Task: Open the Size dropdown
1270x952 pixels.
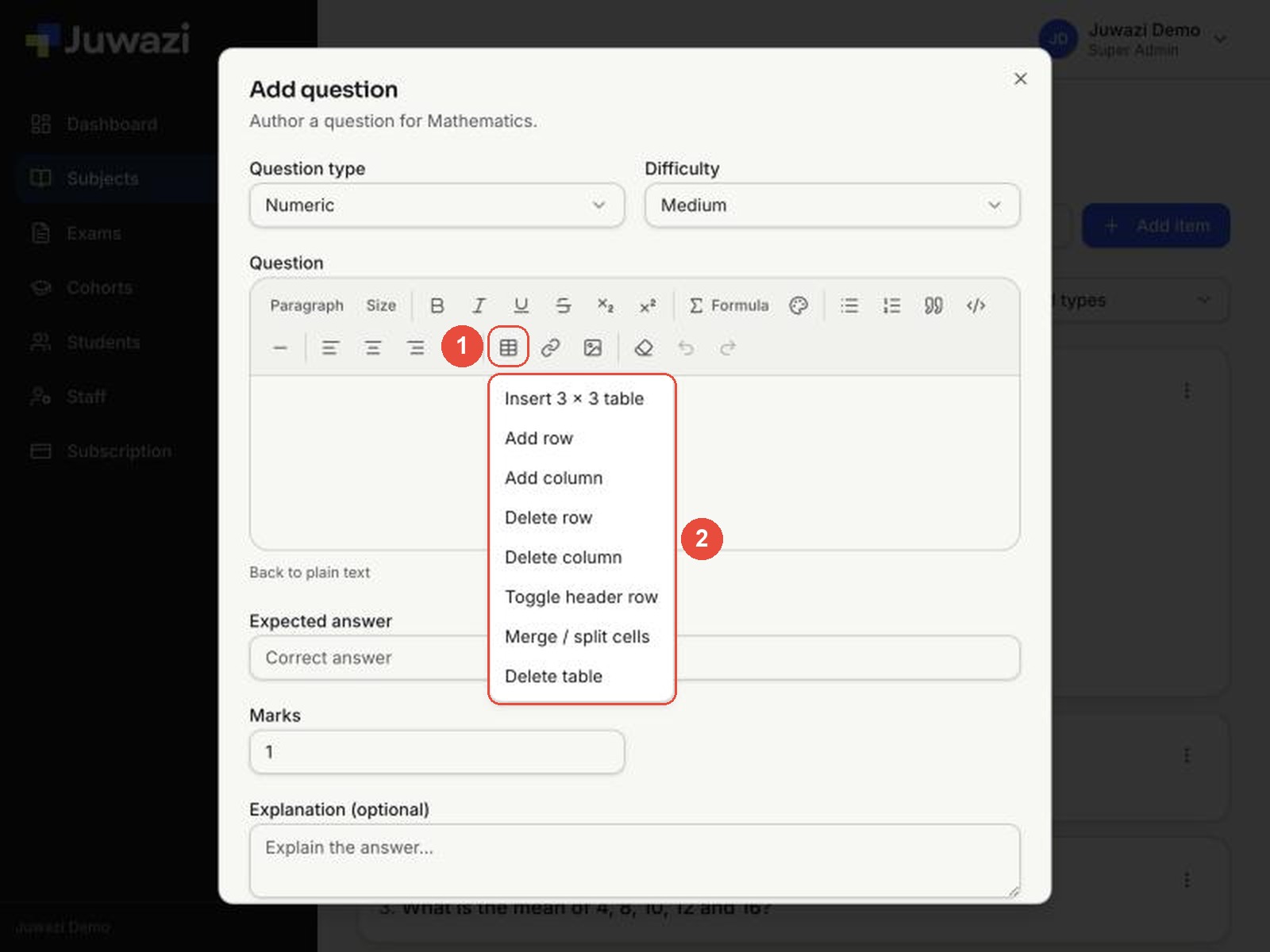Action: [x=381, y=305]
